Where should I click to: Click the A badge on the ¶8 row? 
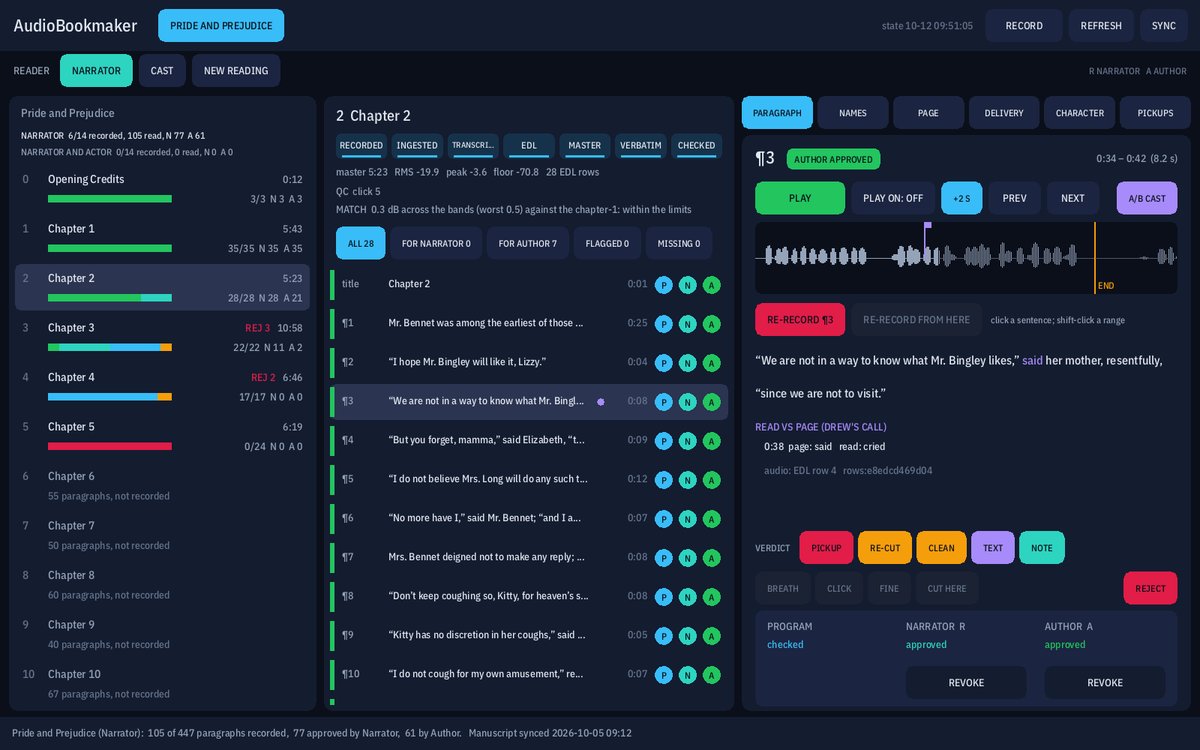pos(711,596)
